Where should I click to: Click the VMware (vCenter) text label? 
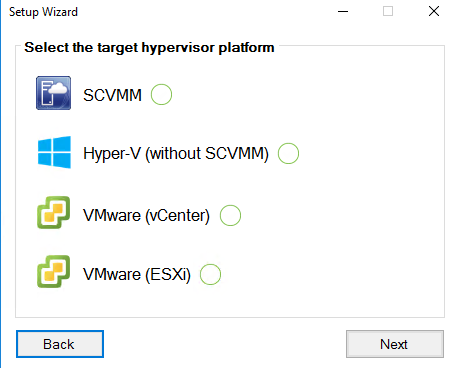[x=146, y=216]
